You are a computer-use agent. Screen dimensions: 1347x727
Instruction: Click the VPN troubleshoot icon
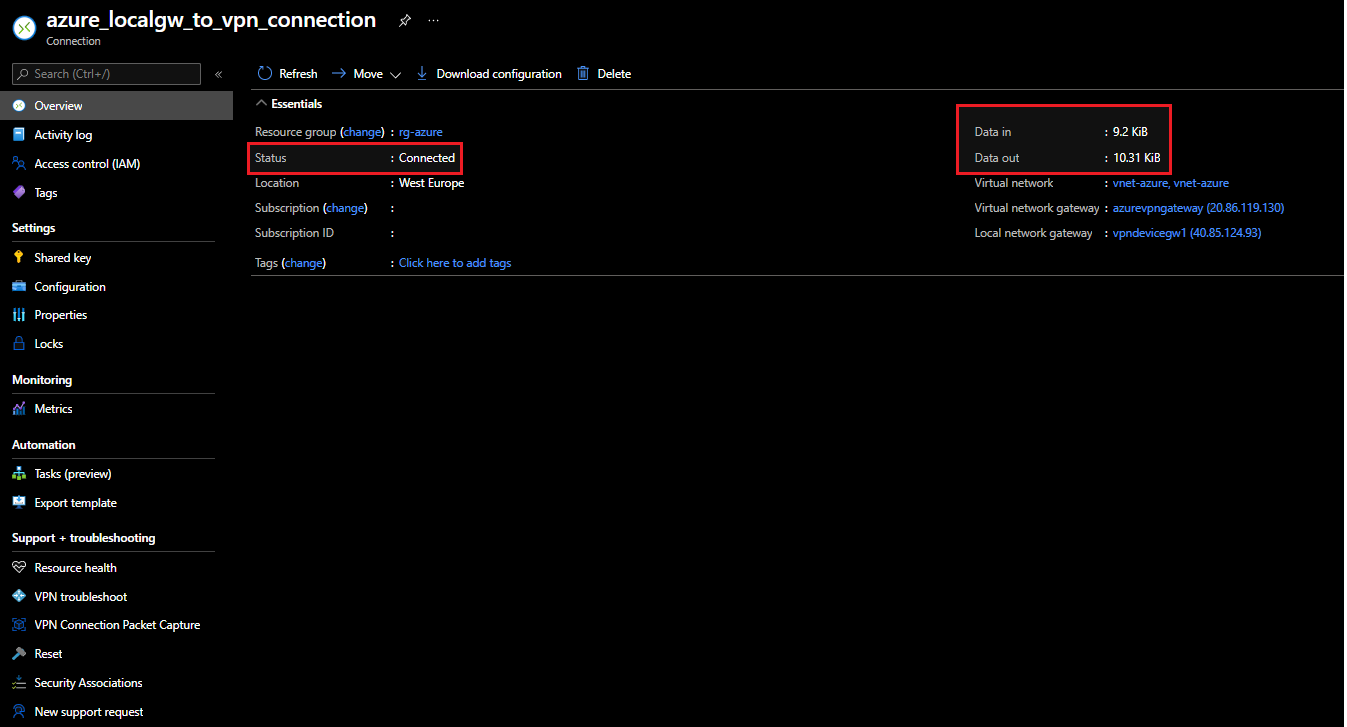point(19,597)
